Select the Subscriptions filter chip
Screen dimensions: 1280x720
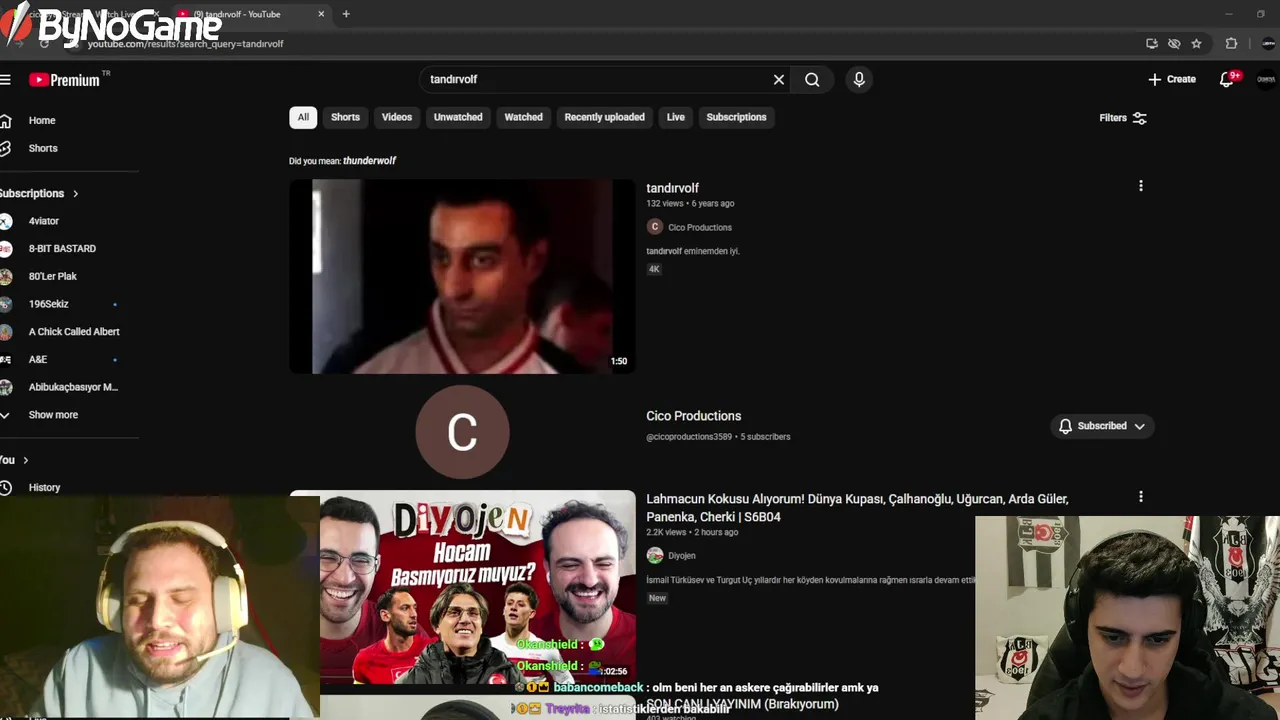pos(736,117)
